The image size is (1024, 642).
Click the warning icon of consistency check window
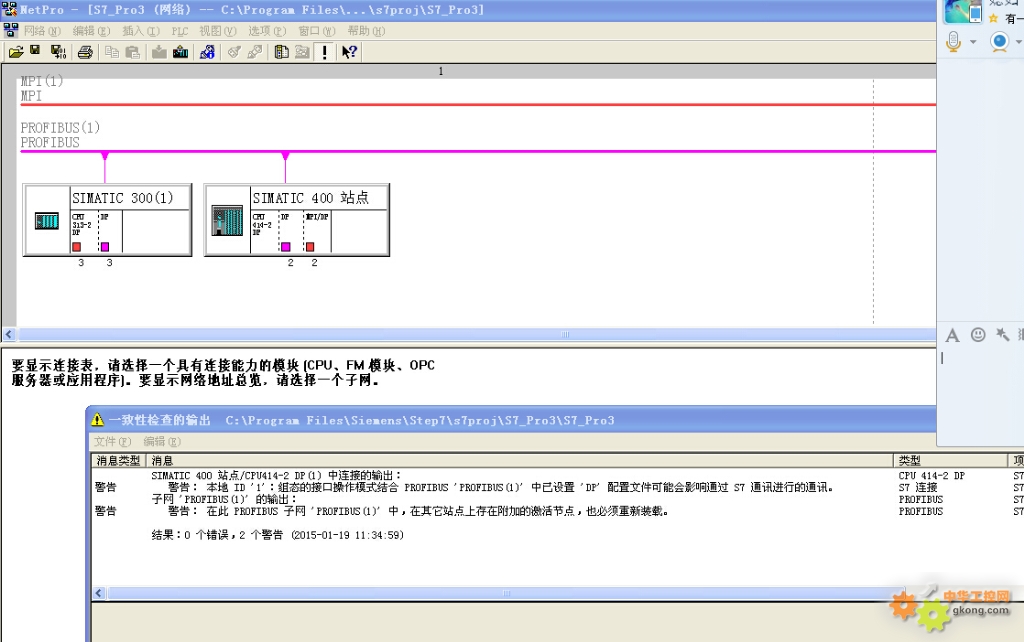97,419
